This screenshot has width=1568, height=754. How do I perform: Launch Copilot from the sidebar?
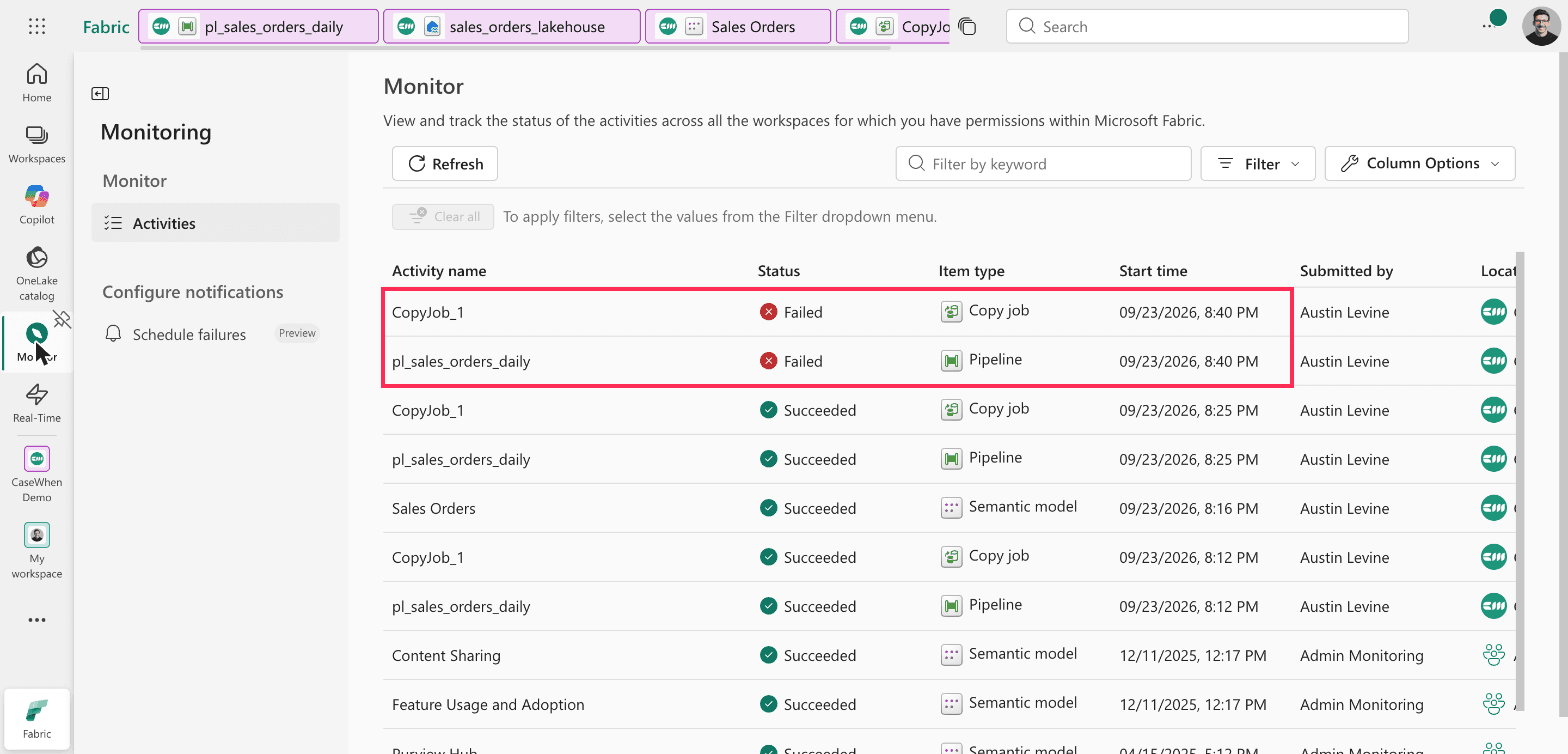coord(37,205)
